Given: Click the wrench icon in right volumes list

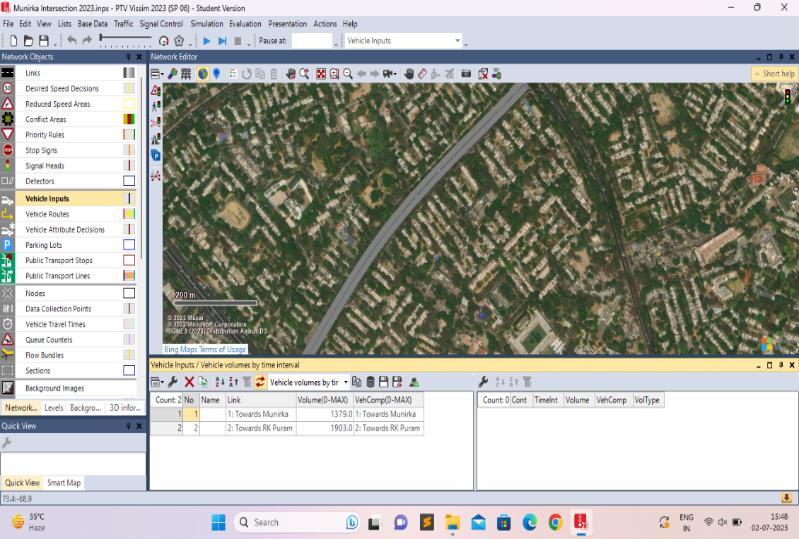Looking at the screenshot, I should (484, 382).
